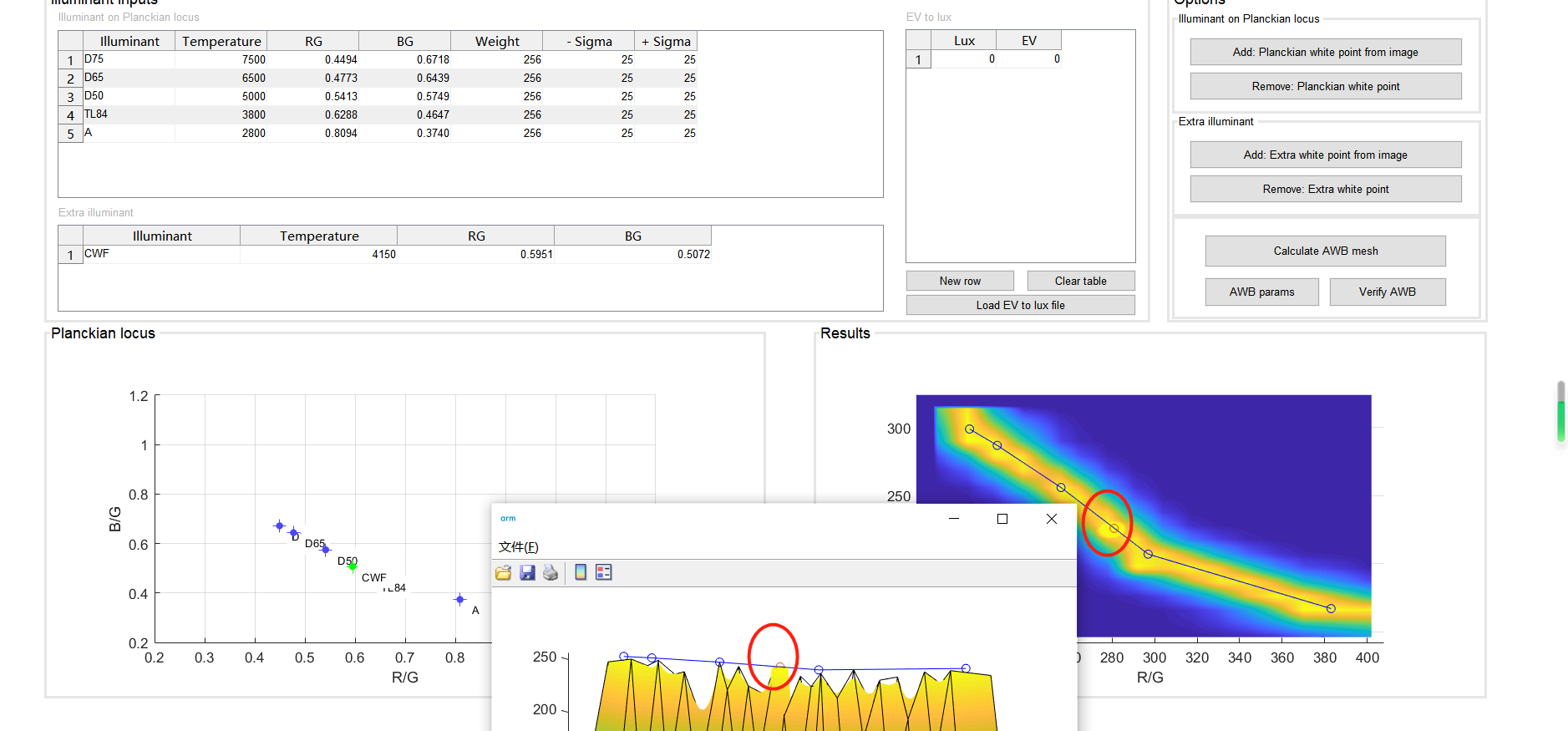
Task: Click the Verify AWB button
Action: coord(1387,292)
